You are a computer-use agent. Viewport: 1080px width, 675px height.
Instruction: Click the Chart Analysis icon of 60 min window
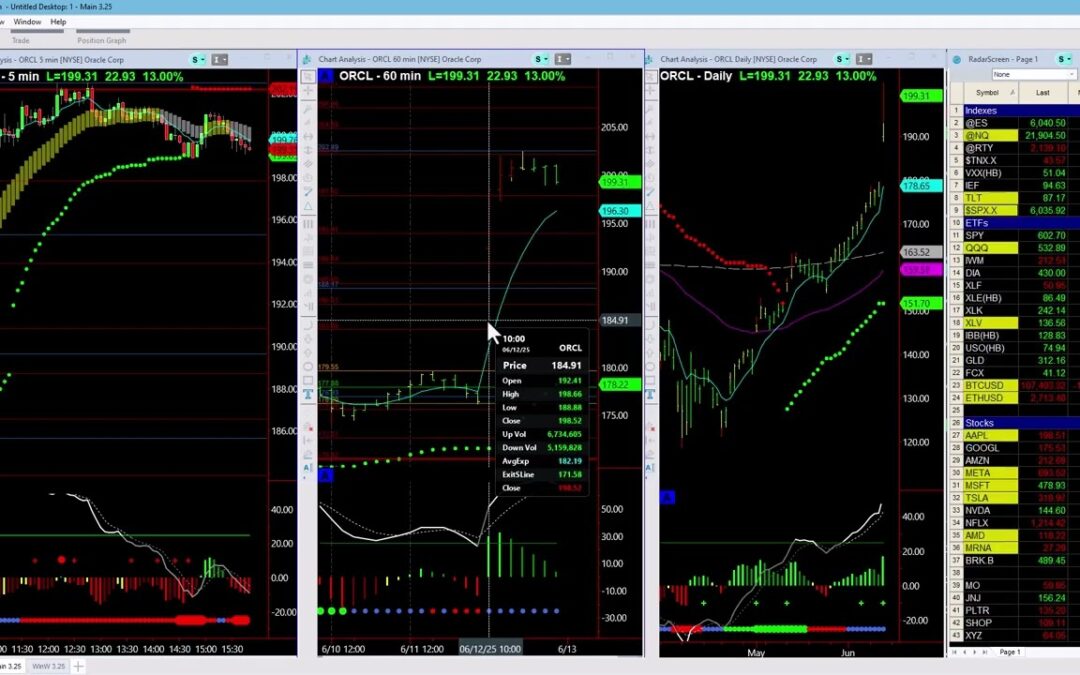pyautogui.click(x=307, y=59)
